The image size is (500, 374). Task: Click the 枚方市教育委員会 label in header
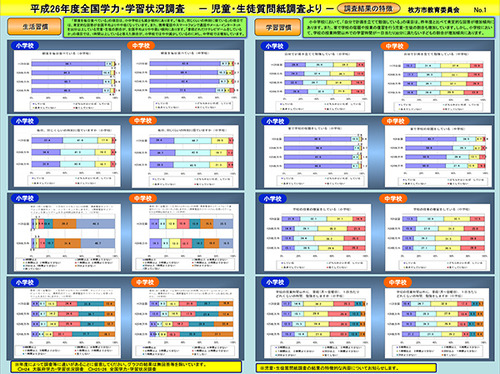coord(433,10)
